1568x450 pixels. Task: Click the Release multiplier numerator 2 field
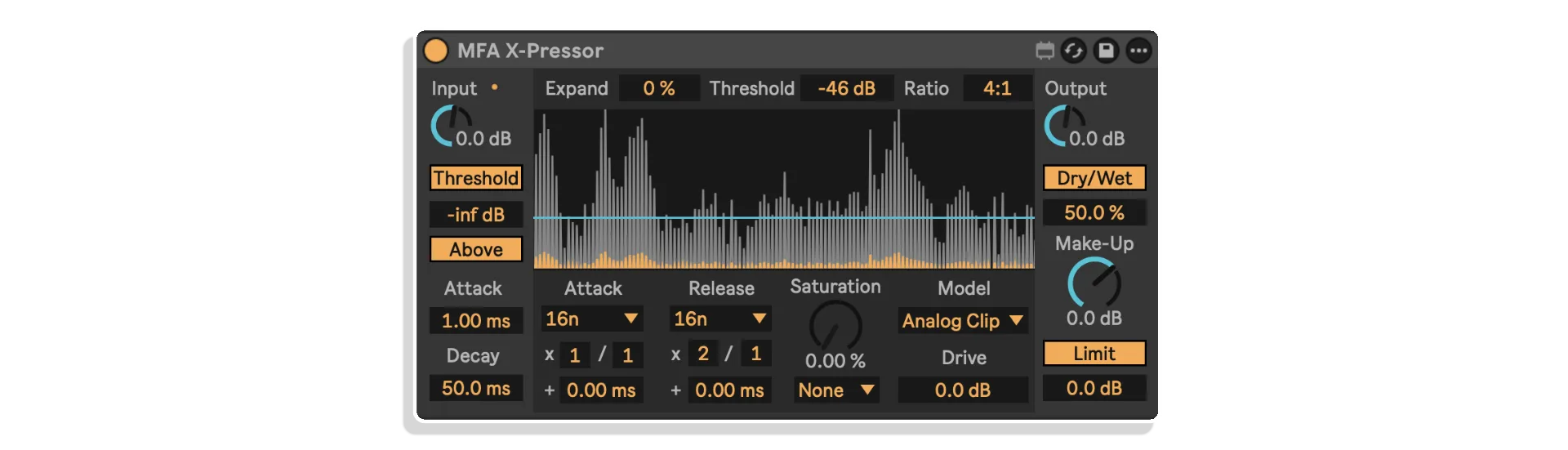coord(703,354)
